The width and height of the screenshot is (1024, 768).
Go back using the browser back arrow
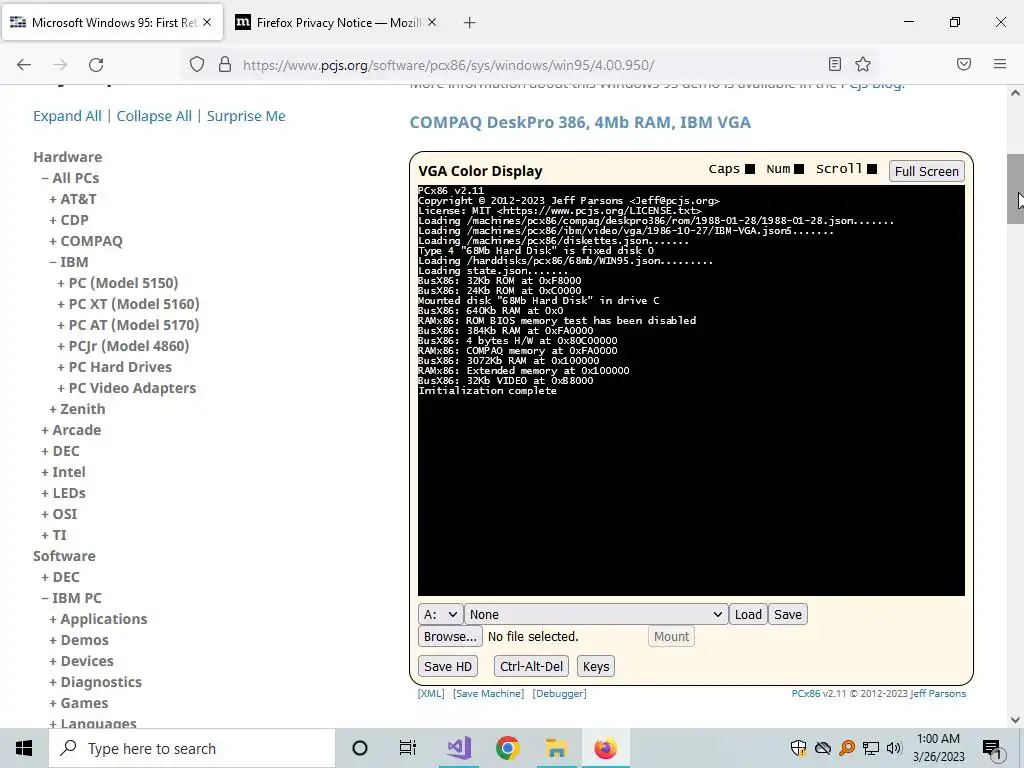[x=24, y=65]
